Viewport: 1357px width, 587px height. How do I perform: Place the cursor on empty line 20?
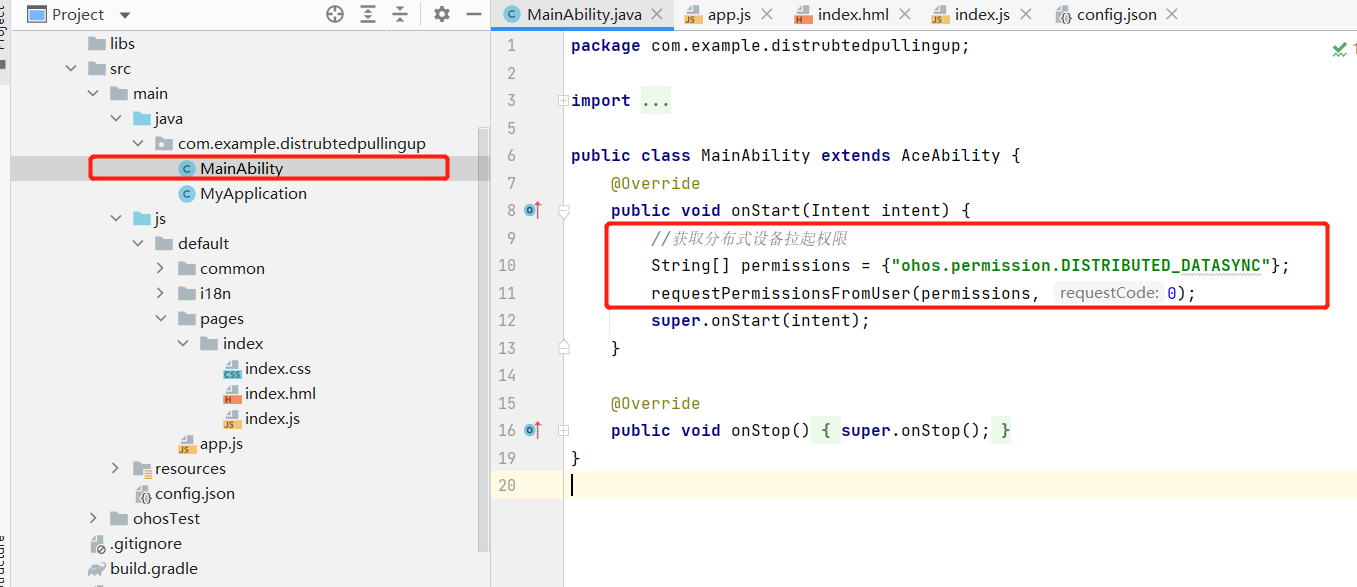[x=960, y=485]
